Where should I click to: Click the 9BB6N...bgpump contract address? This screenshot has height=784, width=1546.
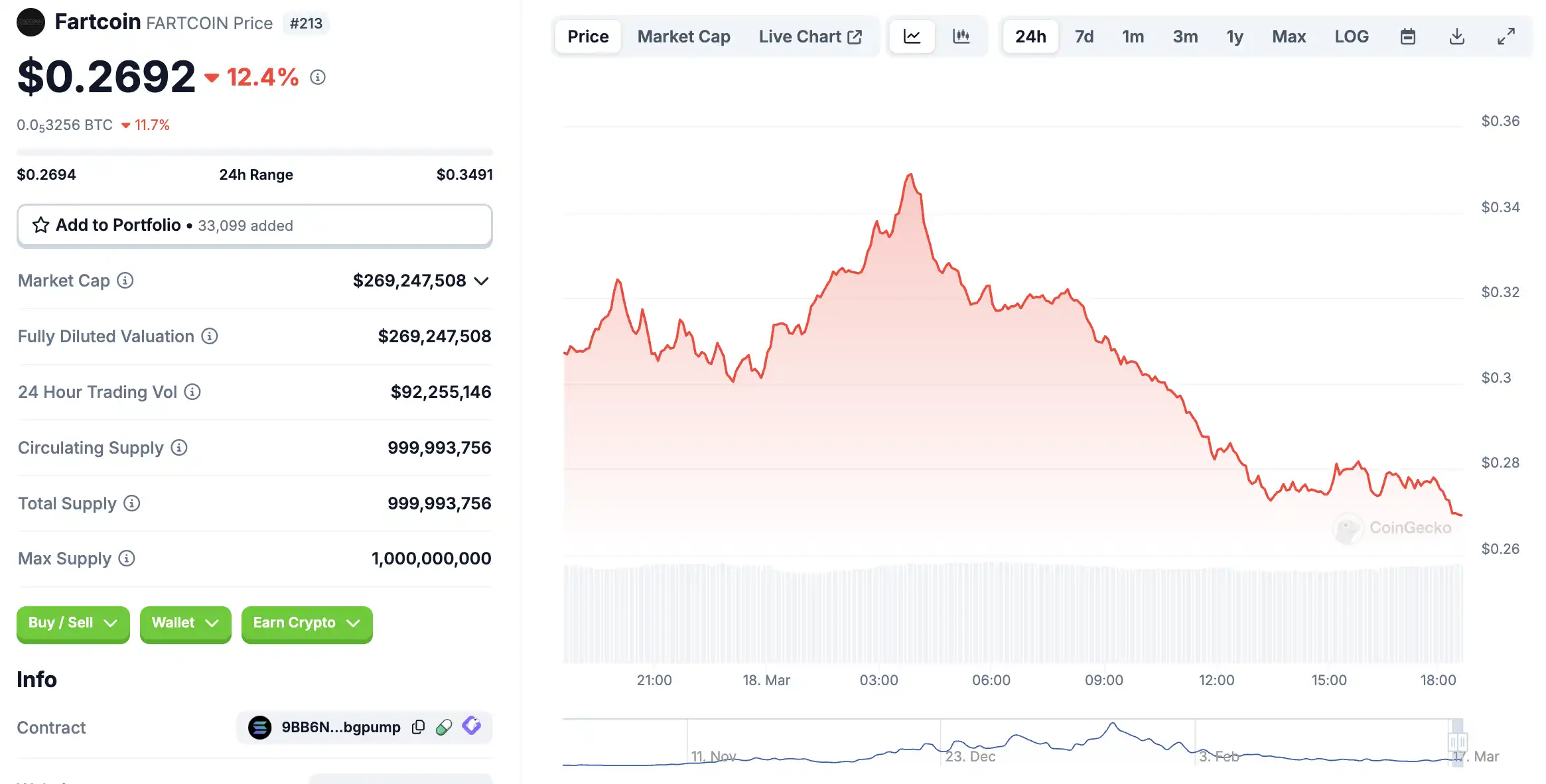pyautogui.click(x=341, y=727)
